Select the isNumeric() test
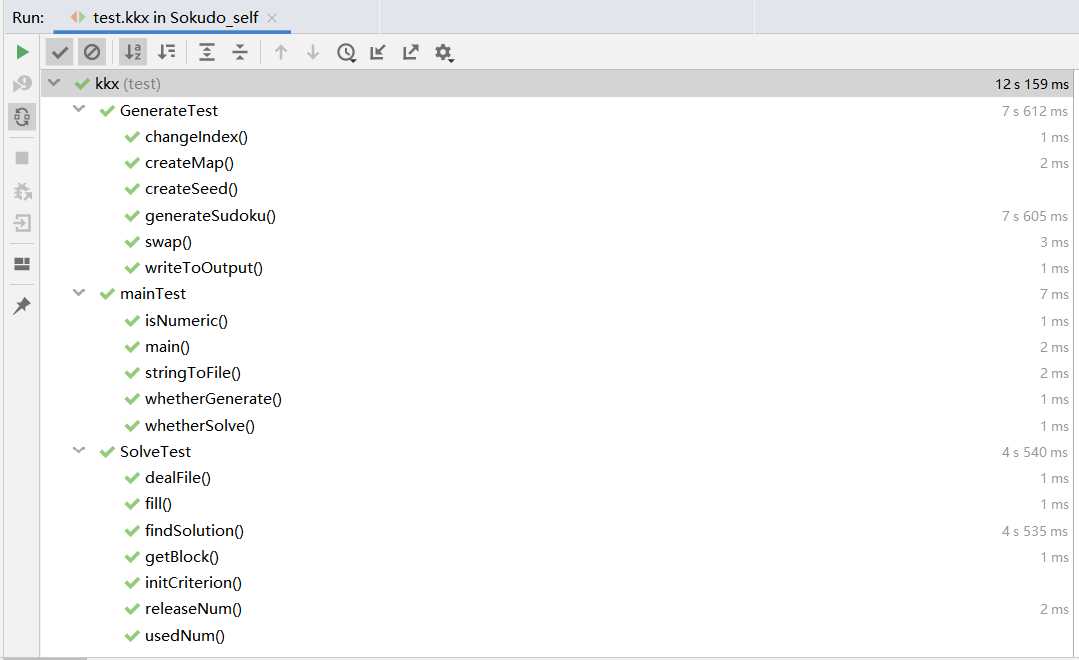The image size is (1079, 660). [x=557, y=321]
